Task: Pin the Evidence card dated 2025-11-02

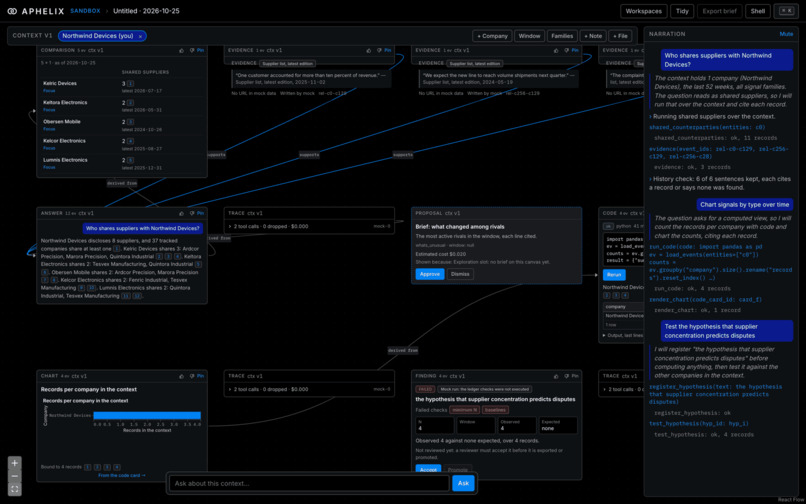Action: point(388,50)
